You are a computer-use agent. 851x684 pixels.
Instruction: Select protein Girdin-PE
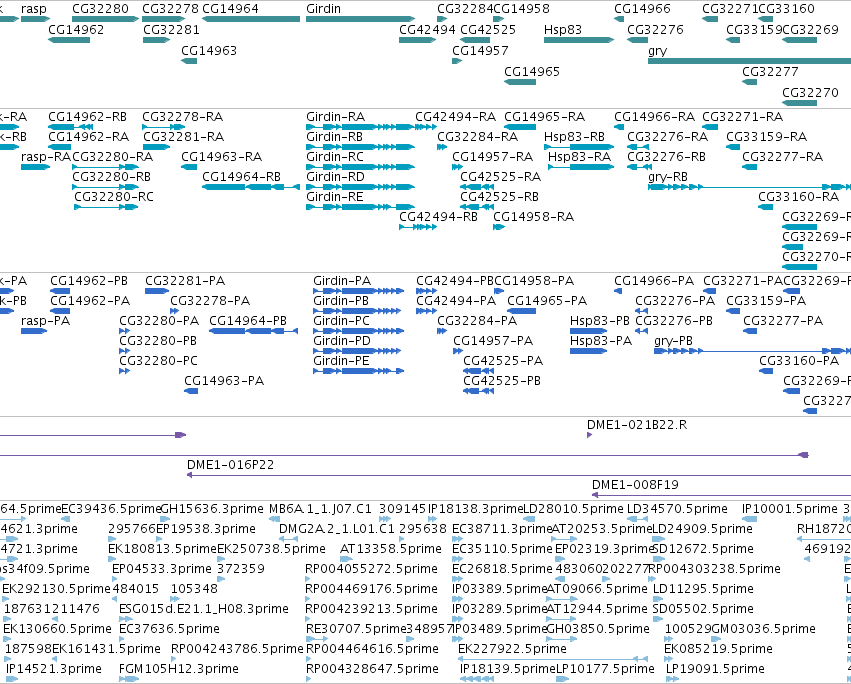pos(359,371)
